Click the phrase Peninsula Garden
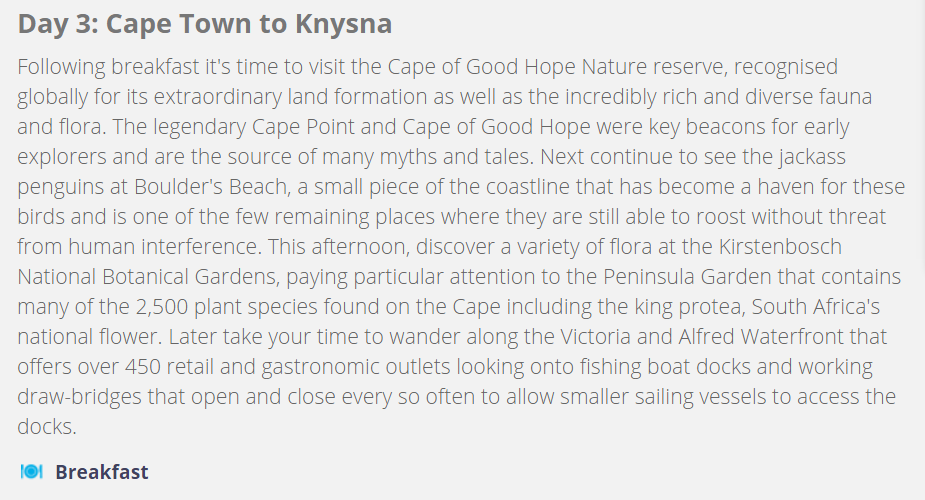The height and width of the screenshot is (500, 925). click(687, 277)
